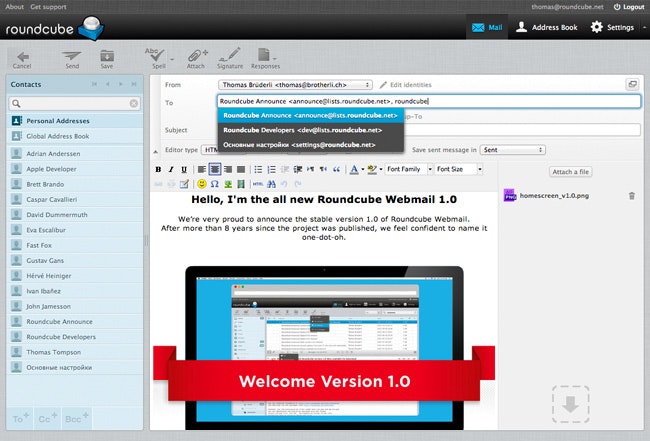Click the contacts search field

[75, 103]
